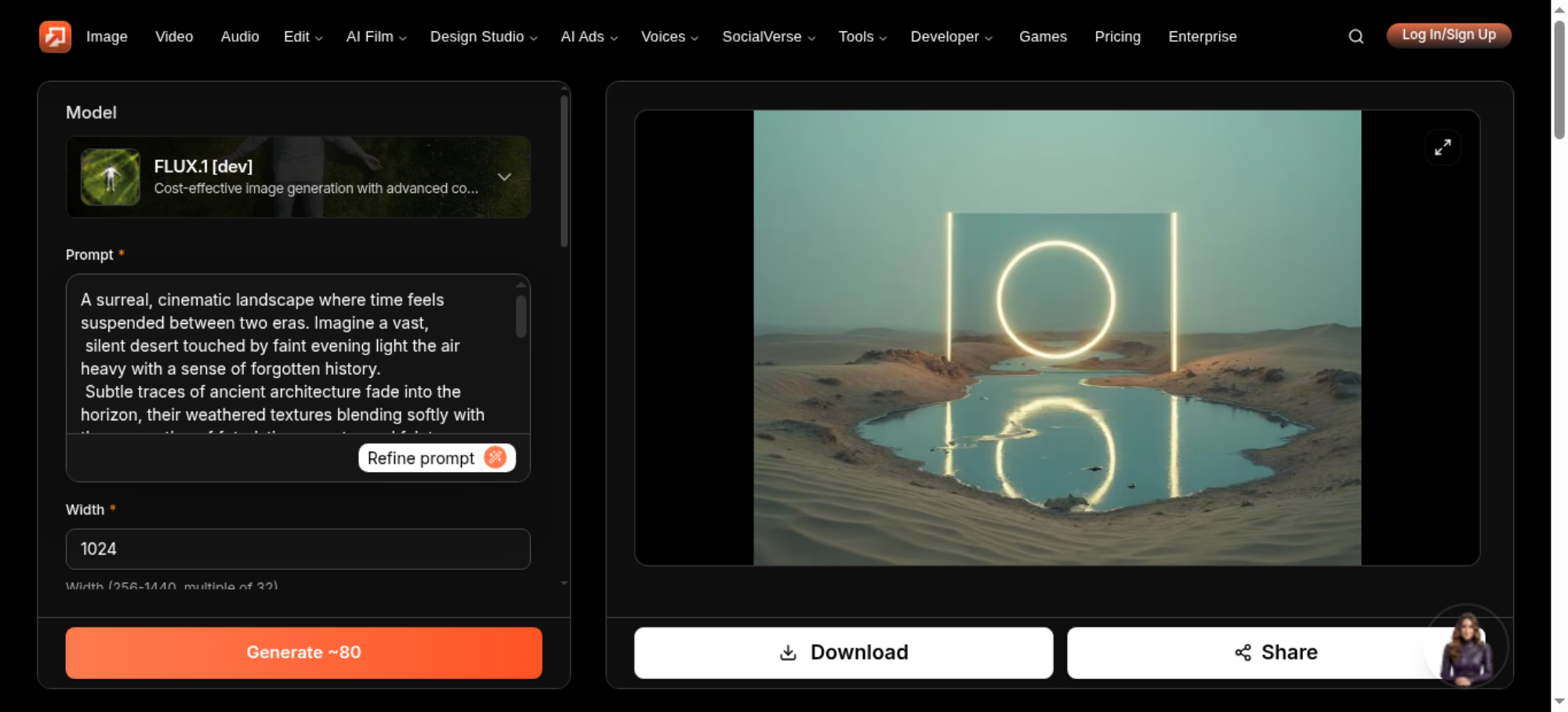The width and height of the screenshot is (1568, 712).
Task: Open the Video menu item
Action: pos(174,37)
